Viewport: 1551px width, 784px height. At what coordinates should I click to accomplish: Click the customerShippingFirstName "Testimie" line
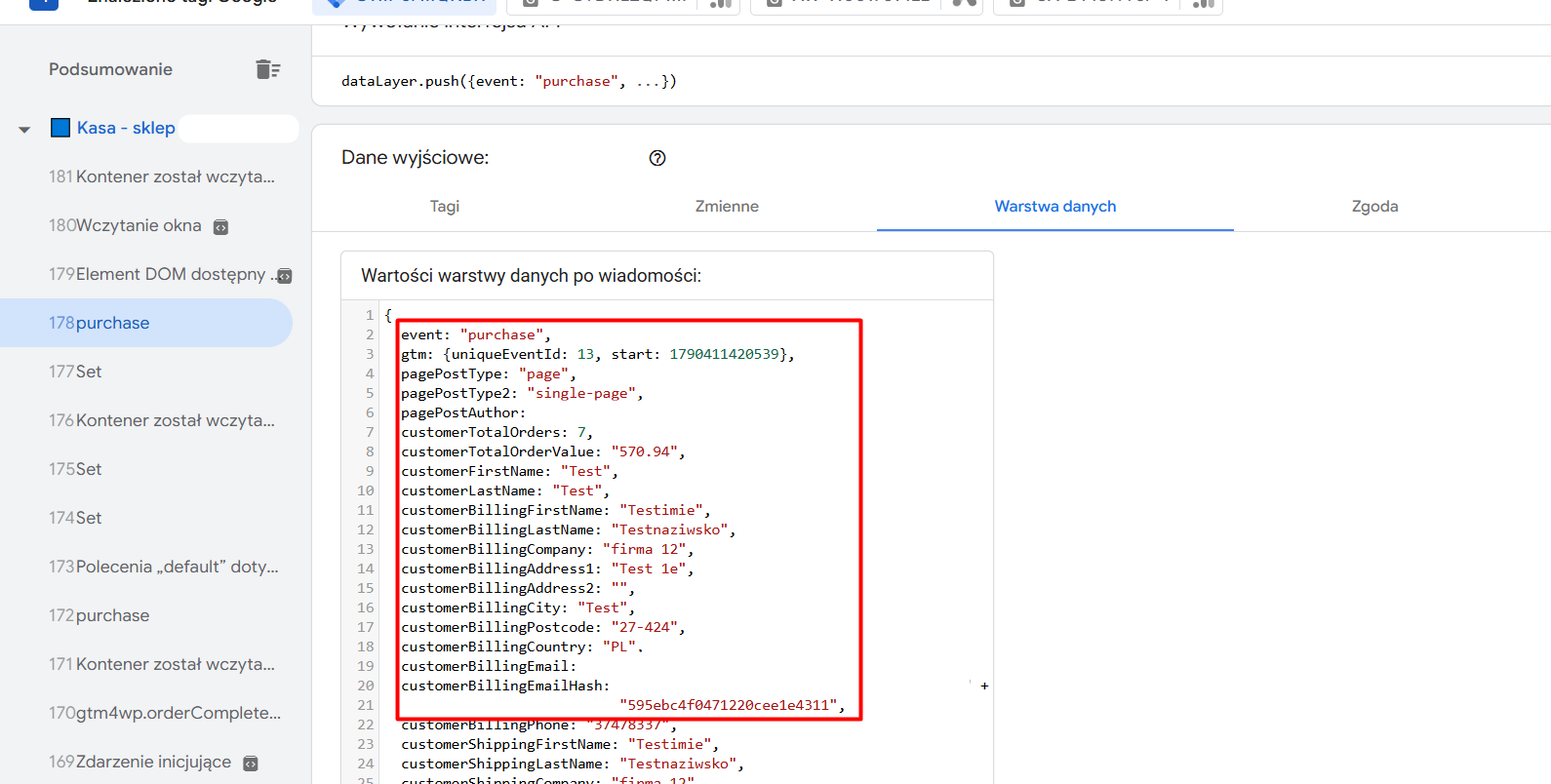tap(560, 744)
